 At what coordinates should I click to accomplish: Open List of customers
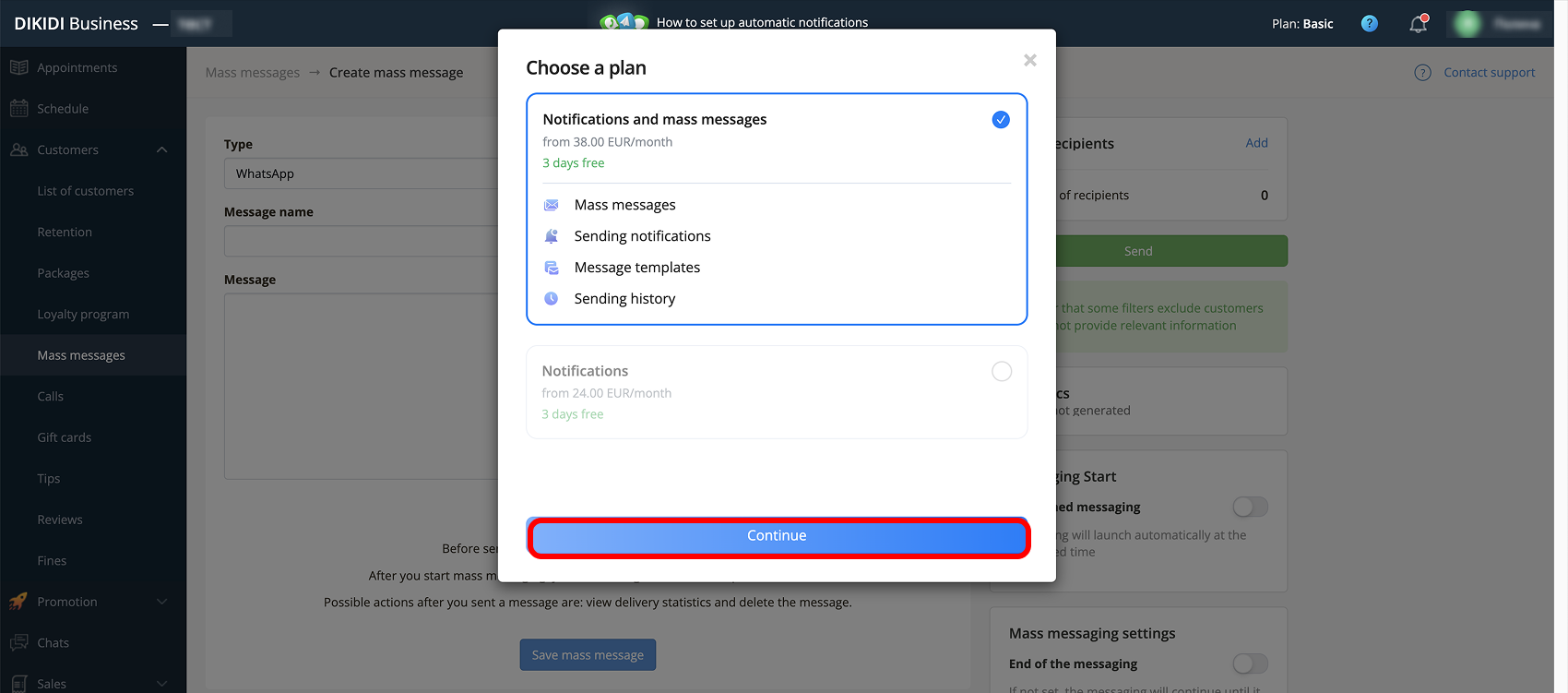(85, 191)
